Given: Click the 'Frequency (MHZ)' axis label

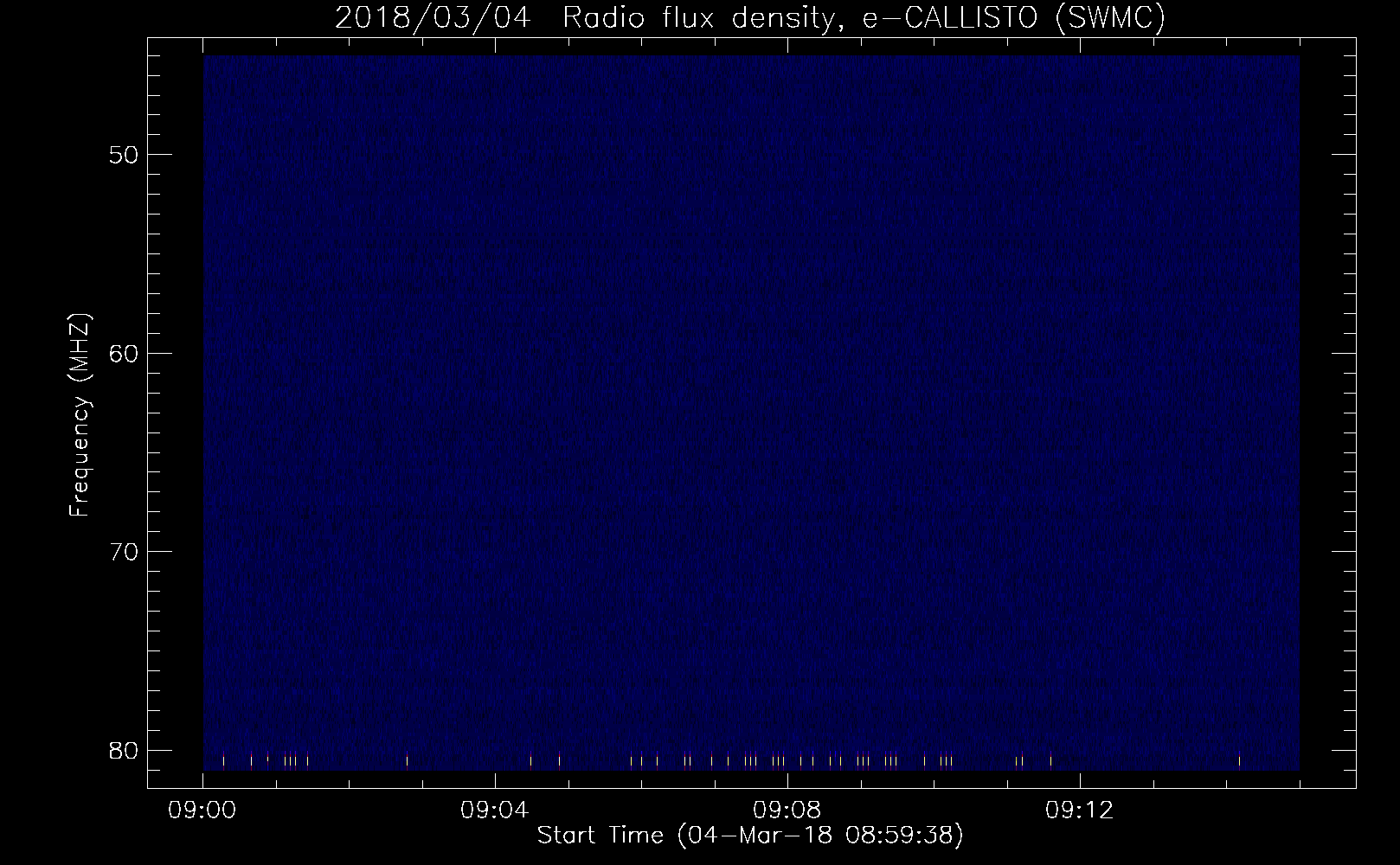Looking at the screenshot, I should [x=80, y=416].
